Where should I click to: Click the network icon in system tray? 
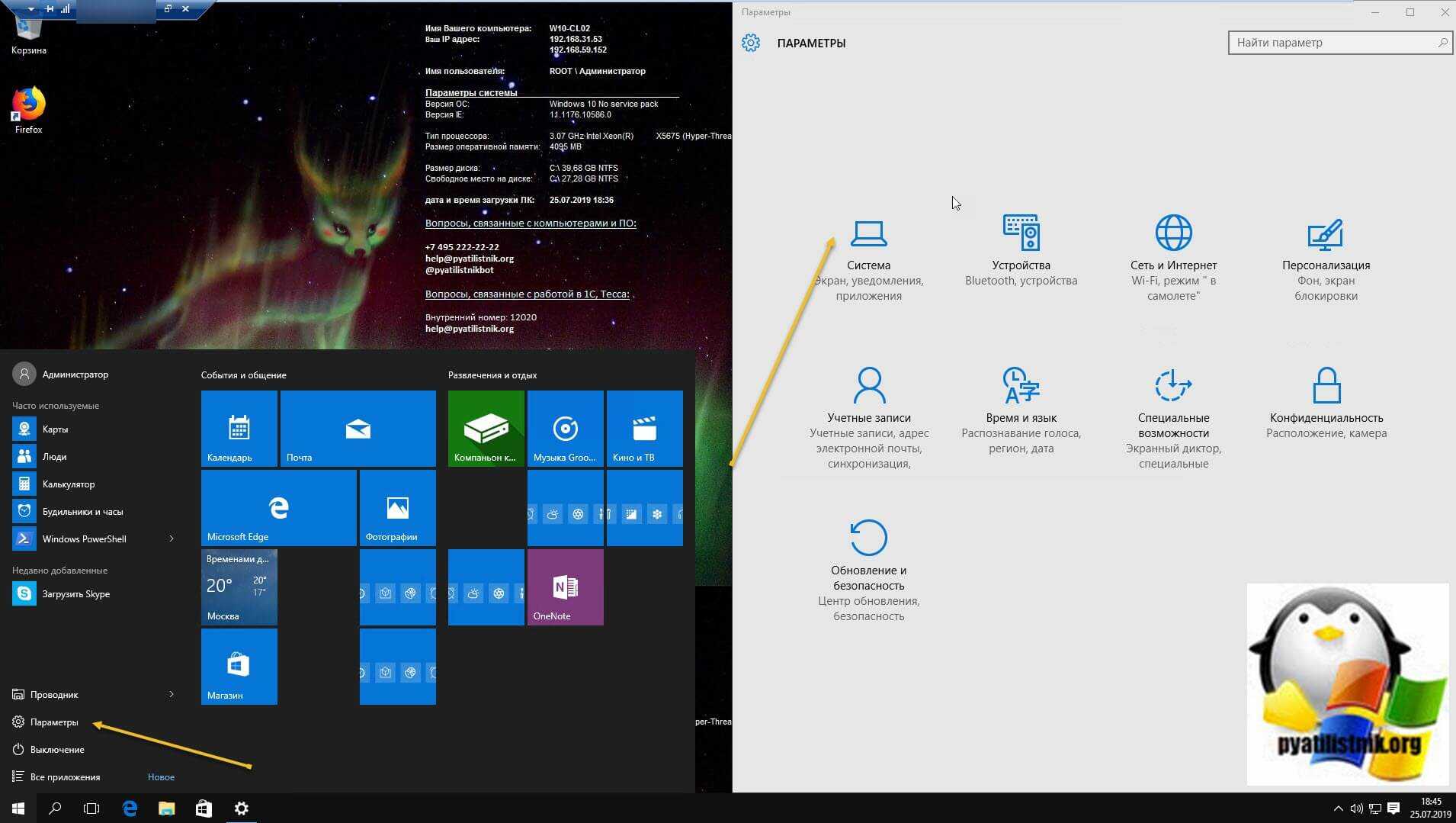tap(1375, 809)
